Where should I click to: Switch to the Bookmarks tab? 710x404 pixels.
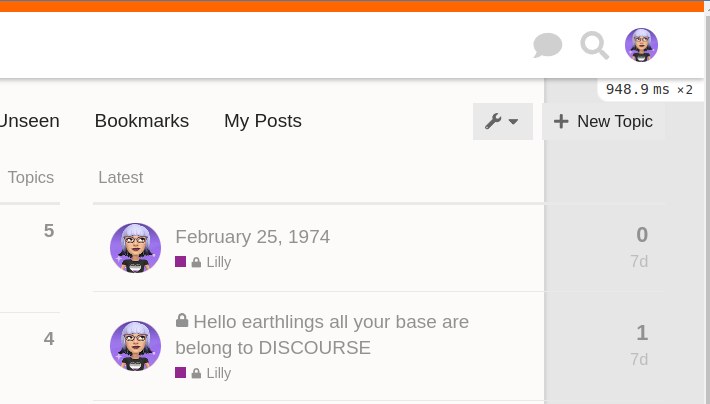tap(142, 121)
